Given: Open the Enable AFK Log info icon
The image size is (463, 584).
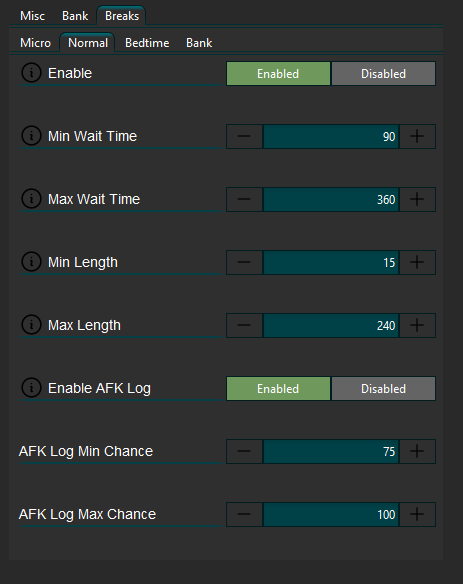Looking at the screenshot, I should tap(31, 388).
